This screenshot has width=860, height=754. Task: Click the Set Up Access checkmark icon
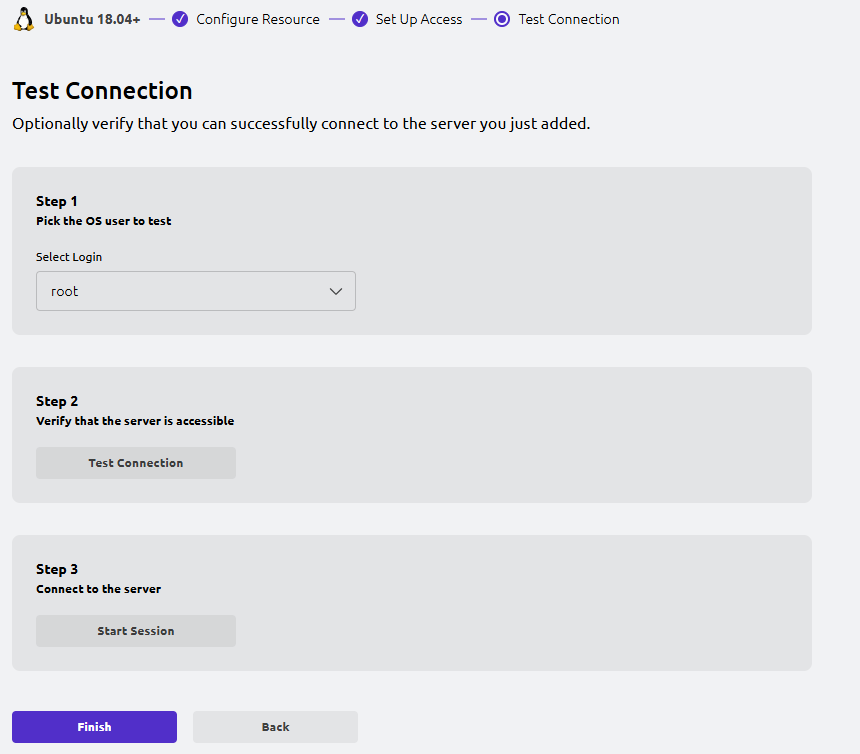pyautogui.click(x=360, y=19)
